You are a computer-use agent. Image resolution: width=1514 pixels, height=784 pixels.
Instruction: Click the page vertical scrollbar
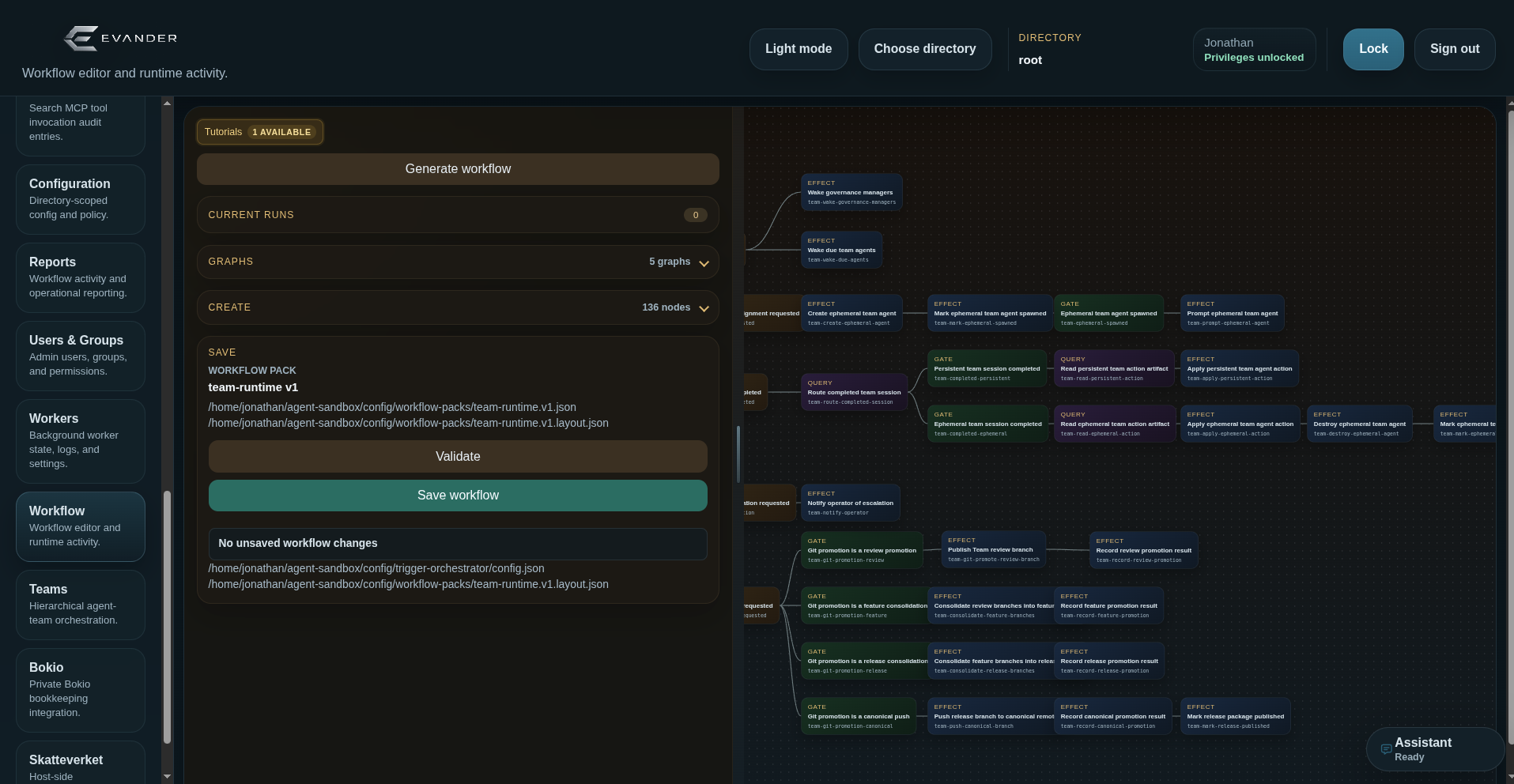coord(1511,427)
